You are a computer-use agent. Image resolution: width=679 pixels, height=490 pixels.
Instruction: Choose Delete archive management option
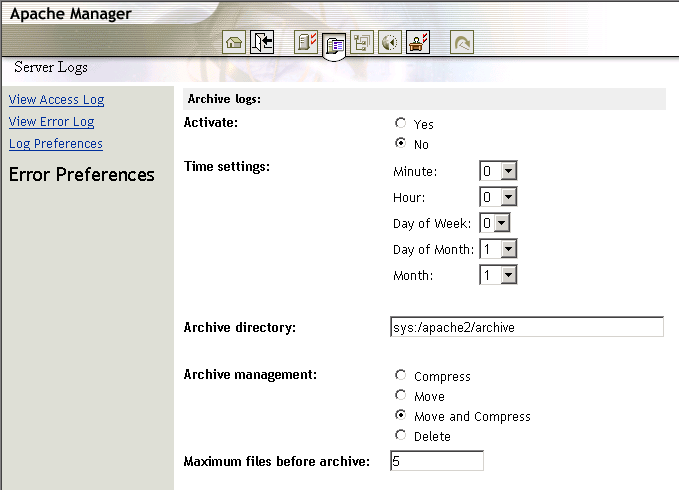pyautogui.click(x=401, y=435)
